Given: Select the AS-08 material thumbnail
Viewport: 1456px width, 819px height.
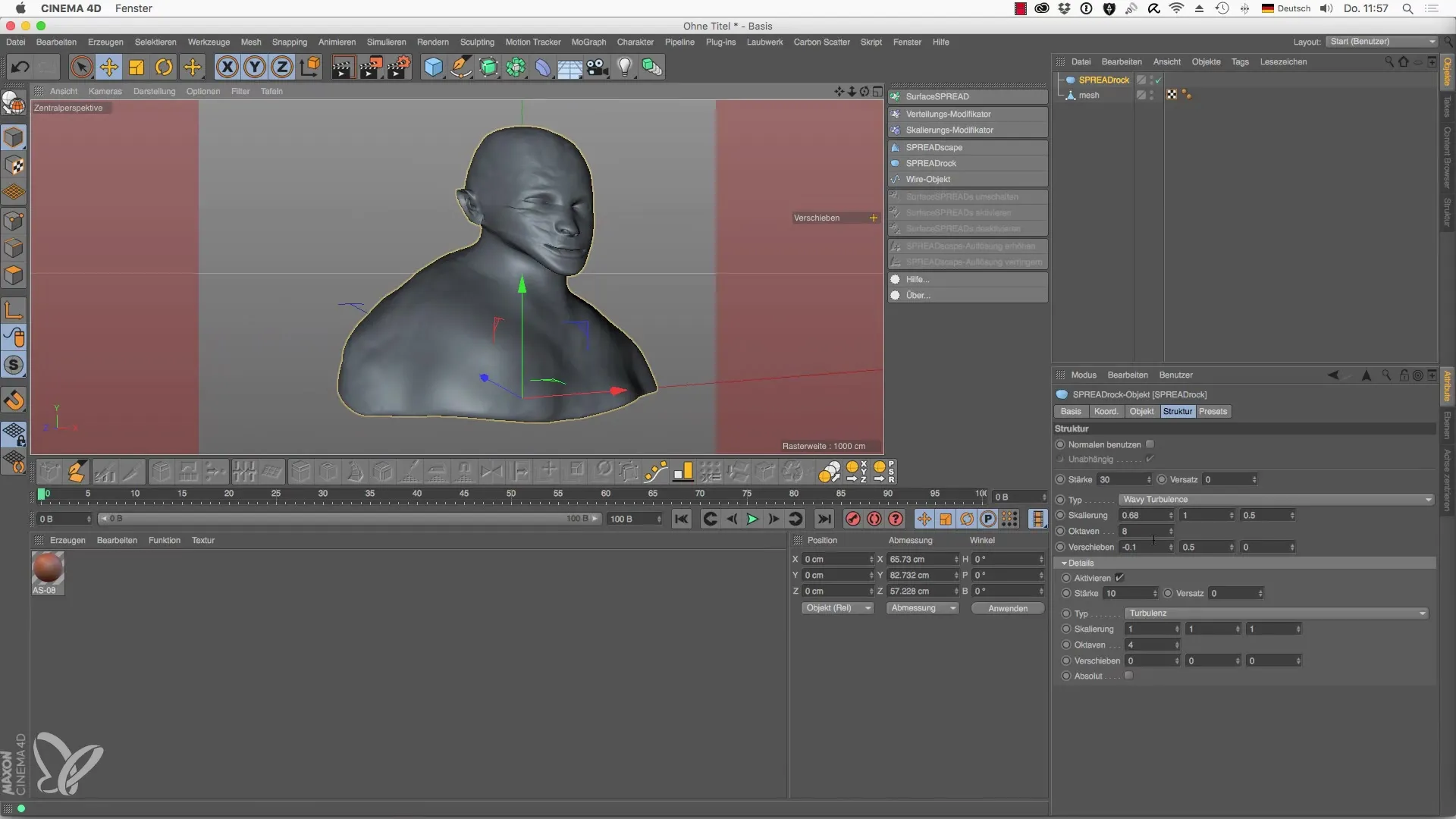Looking at the screenshot, I should click(x=48, y=569).
